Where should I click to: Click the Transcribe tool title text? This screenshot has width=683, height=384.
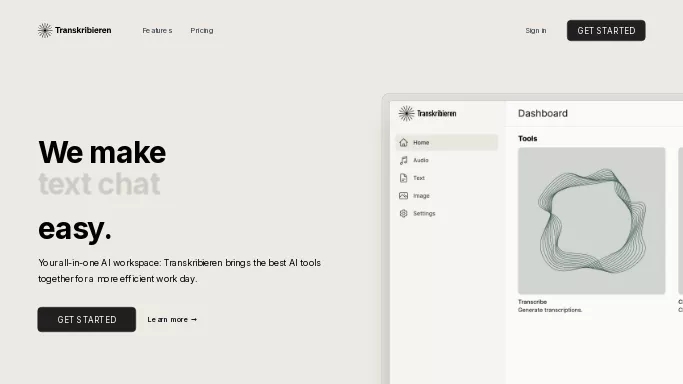point(532,302)
